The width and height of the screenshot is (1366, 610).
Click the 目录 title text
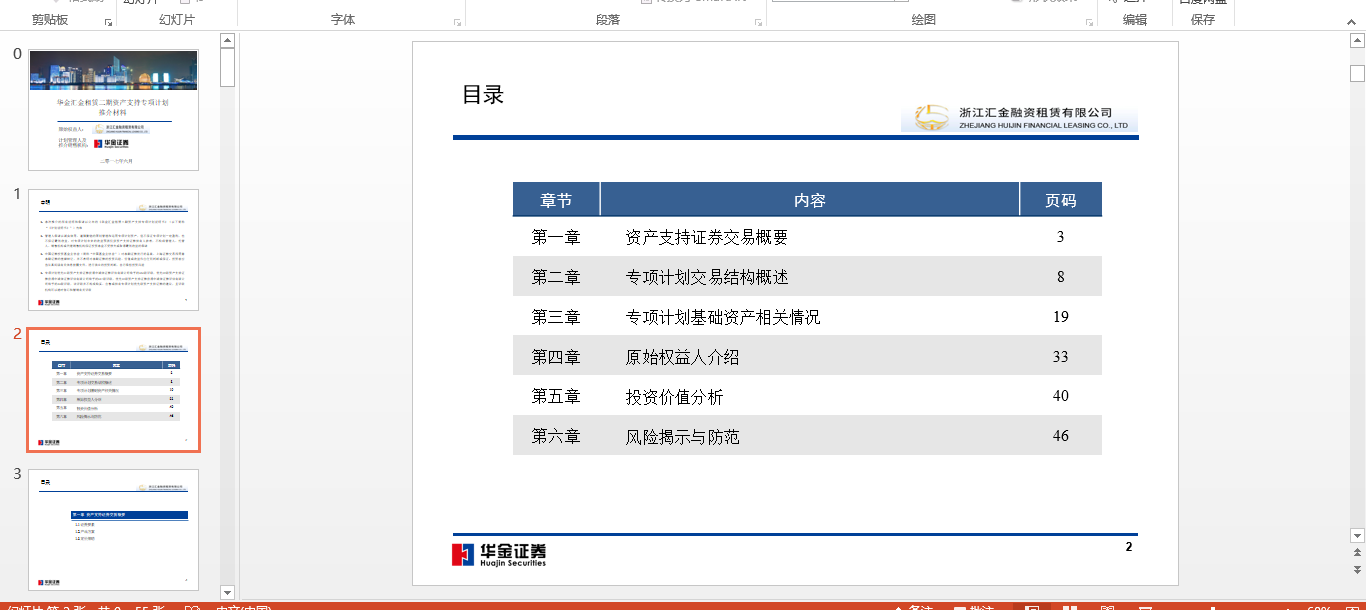tap(483, 95)
